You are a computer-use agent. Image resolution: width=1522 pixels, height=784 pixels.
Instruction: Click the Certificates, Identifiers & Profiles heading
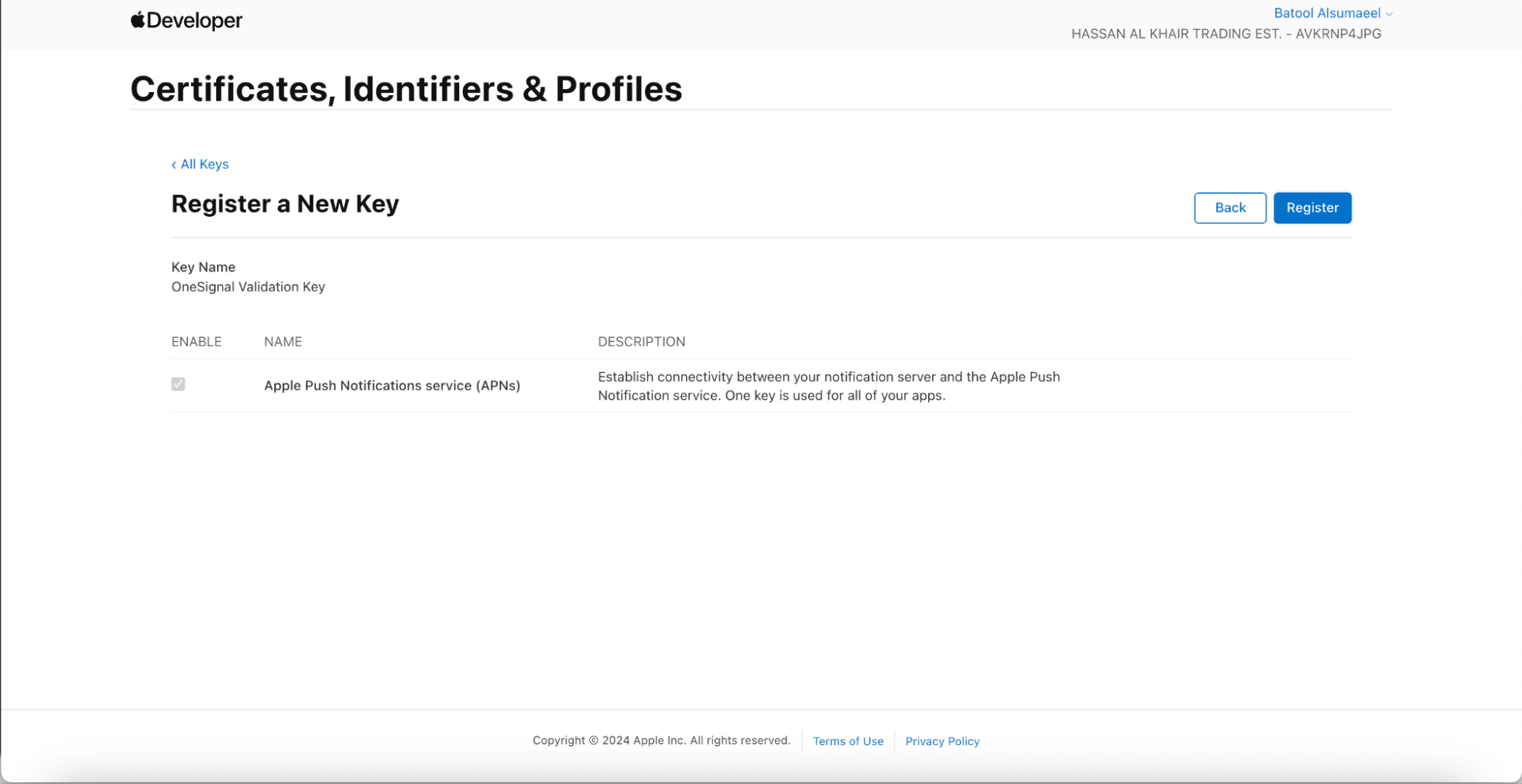(x=406, y=89)
